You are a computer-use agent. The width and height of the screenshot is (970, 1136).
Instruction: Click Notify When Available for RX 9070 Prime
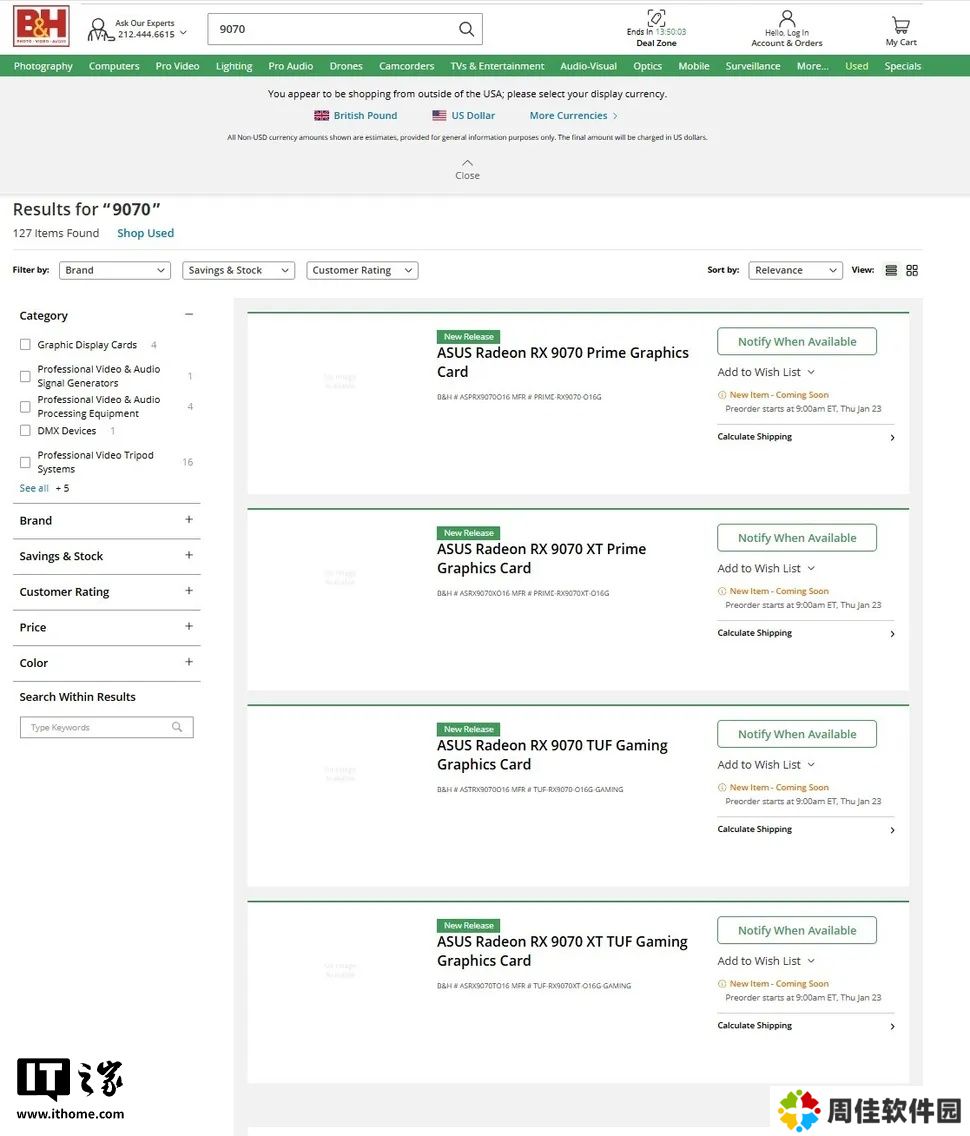(796, 342)
